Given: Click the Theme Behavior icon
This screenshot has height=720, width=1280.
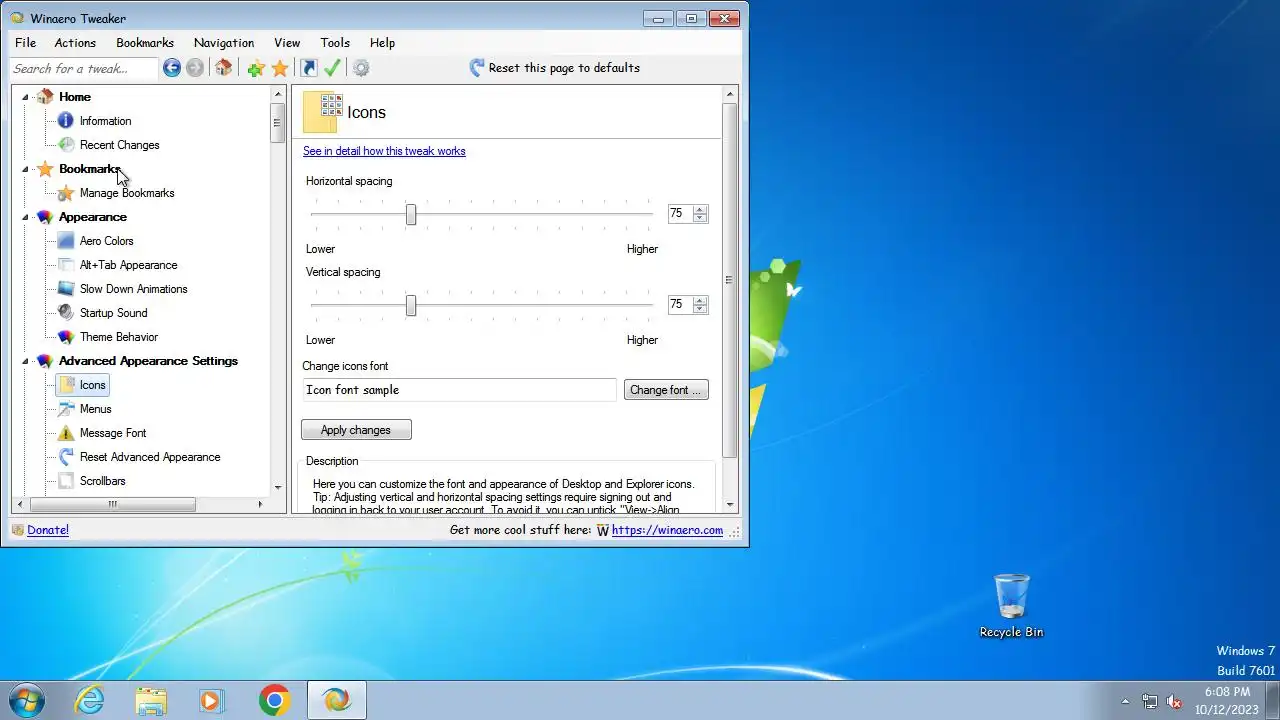Looking at the screenshot, I should [66, 337].
